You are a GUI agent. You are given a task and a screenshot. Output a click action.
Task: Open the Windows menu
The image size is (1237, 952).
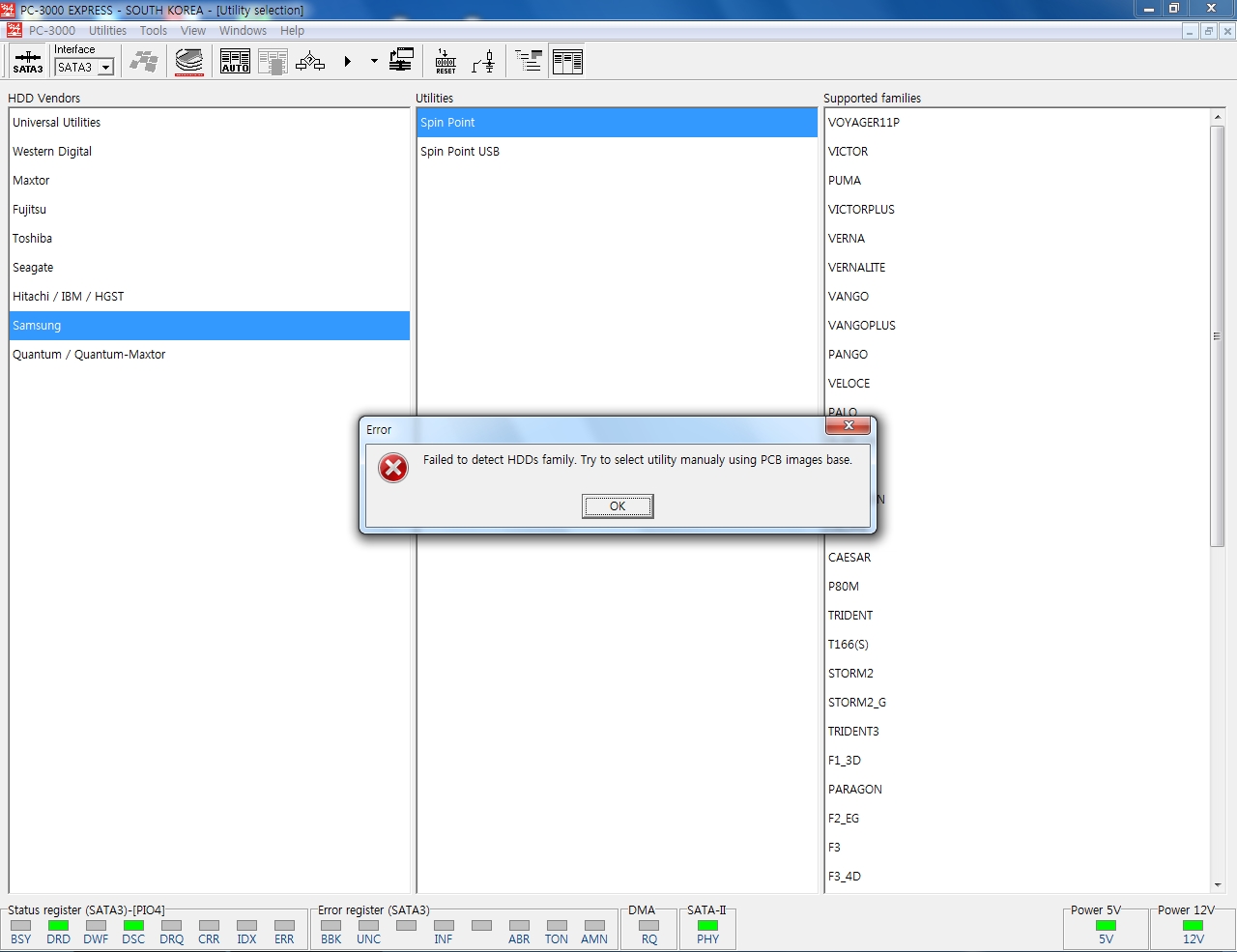243,31
